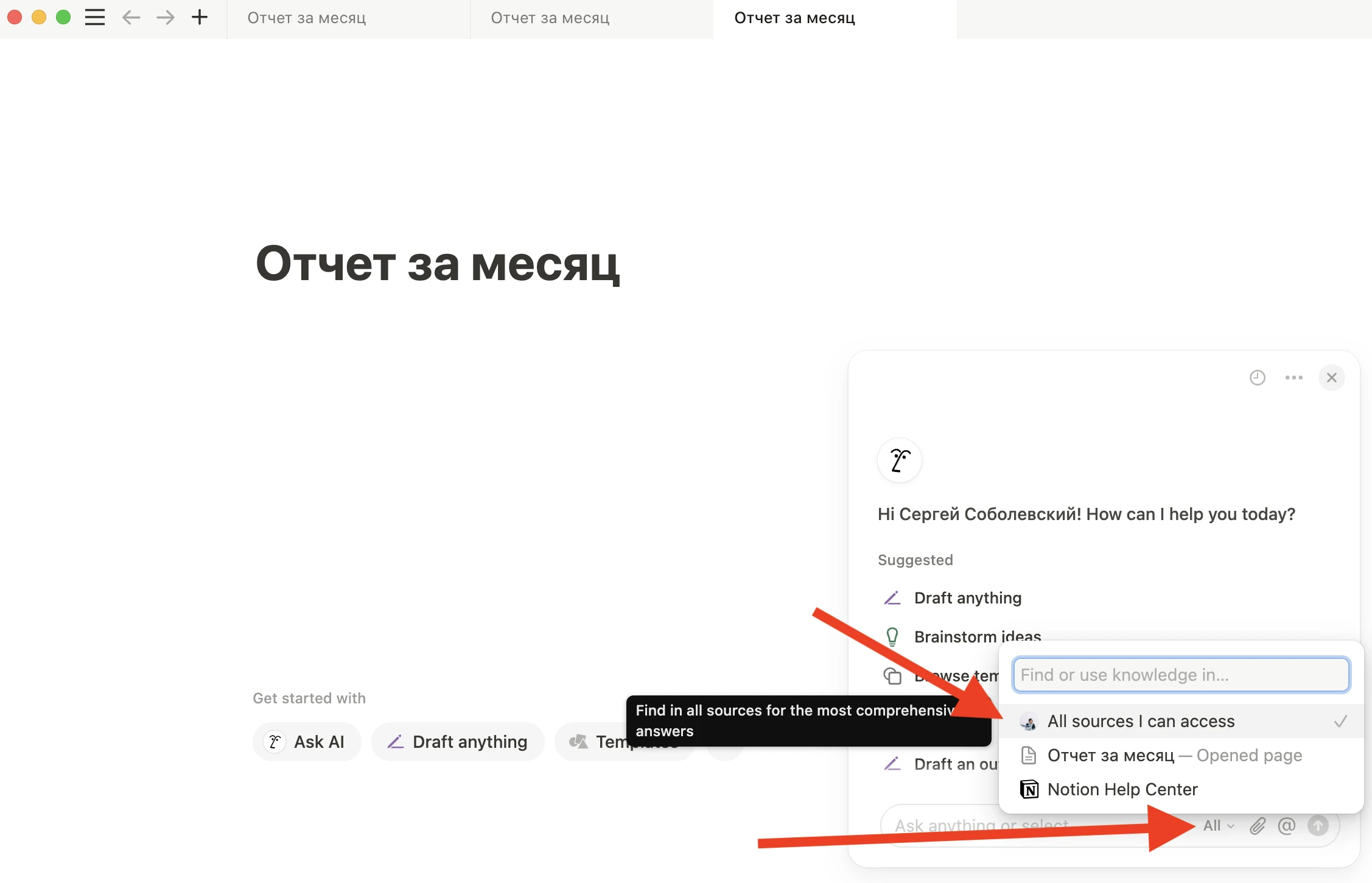1372x883 pixels.
Task: Click the Notion logo icon in sources list
Action: (x=1029, y=789)
